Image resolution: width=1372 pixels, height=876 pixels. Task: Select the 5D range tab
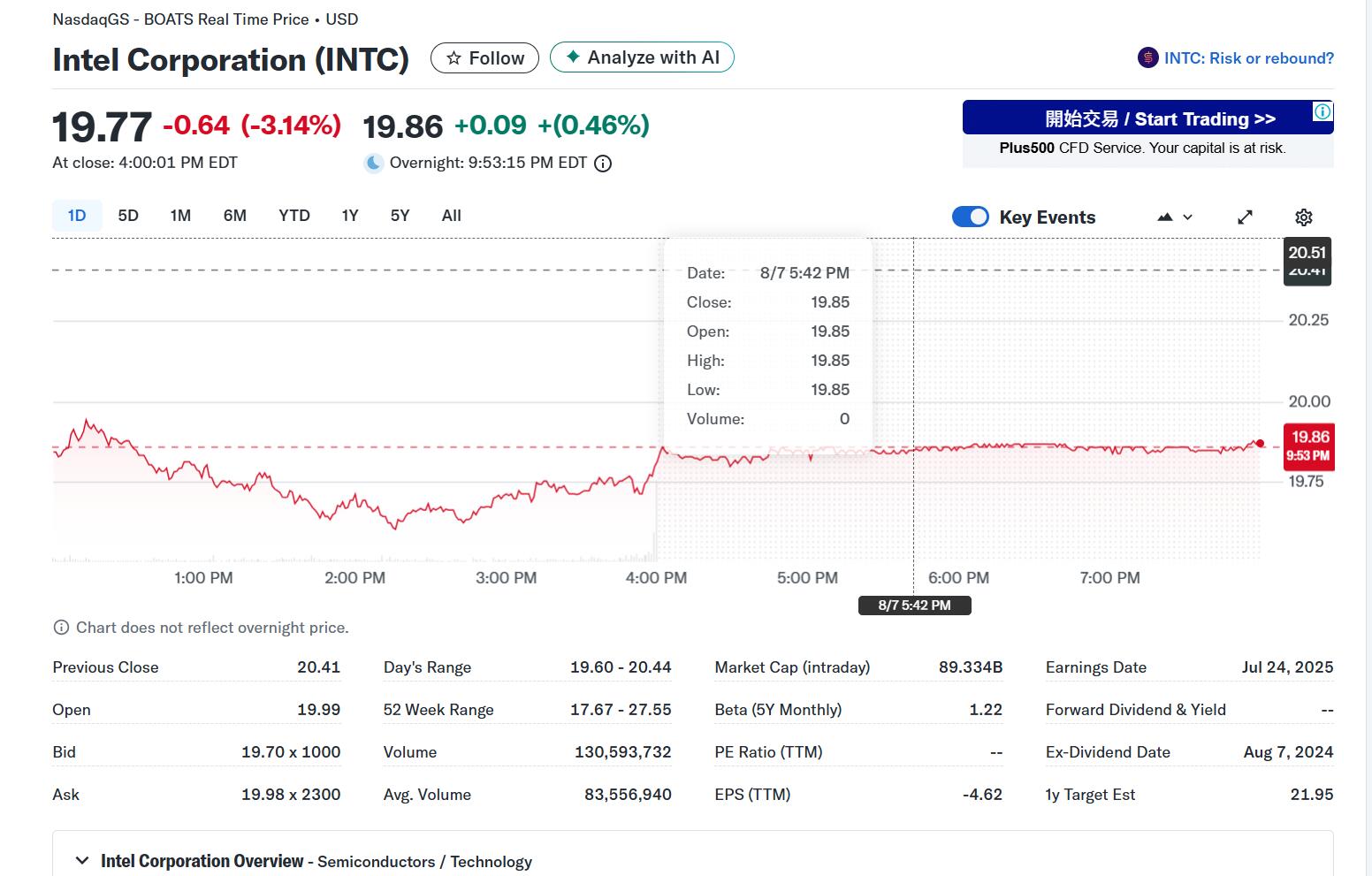point(128,216)
